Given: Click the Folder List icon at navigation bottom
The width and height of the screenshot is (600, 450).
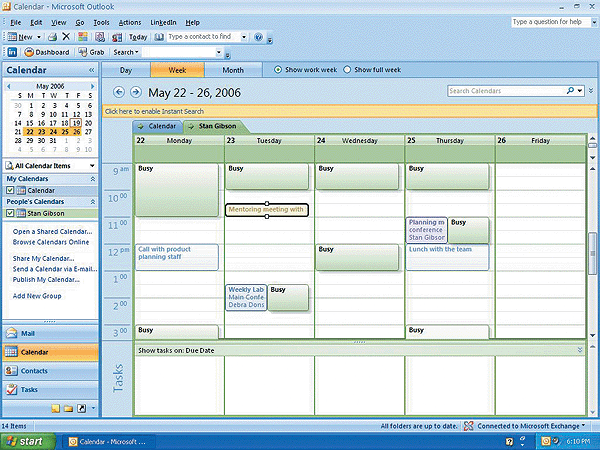Looking at the screenshot, I should [68, 409].
